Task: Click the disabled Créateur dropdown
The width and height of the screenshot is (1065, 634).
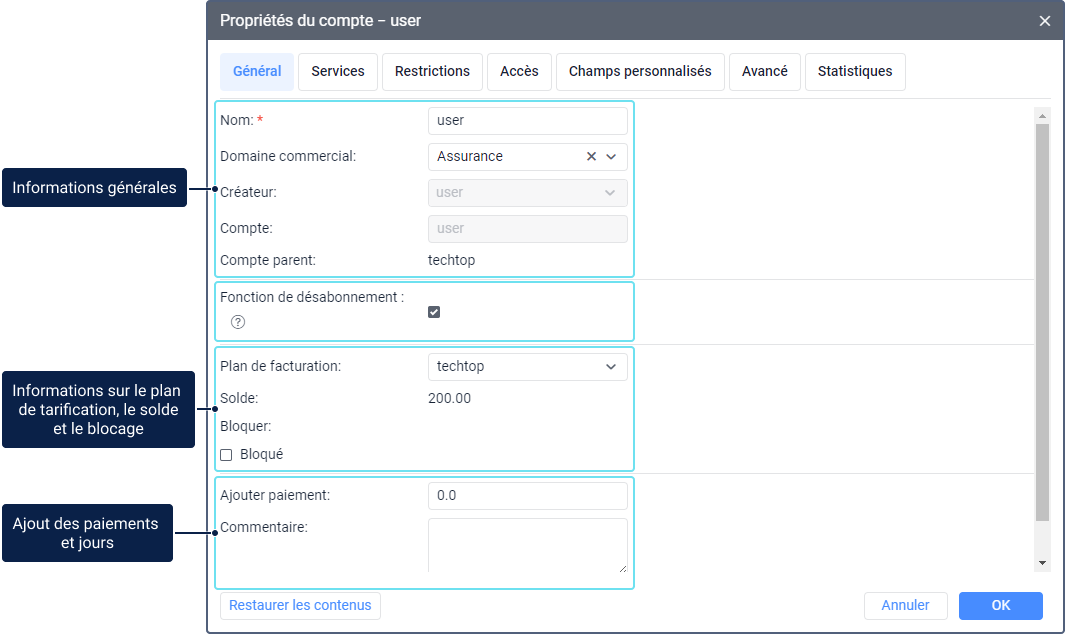Action: coord(527,193)
